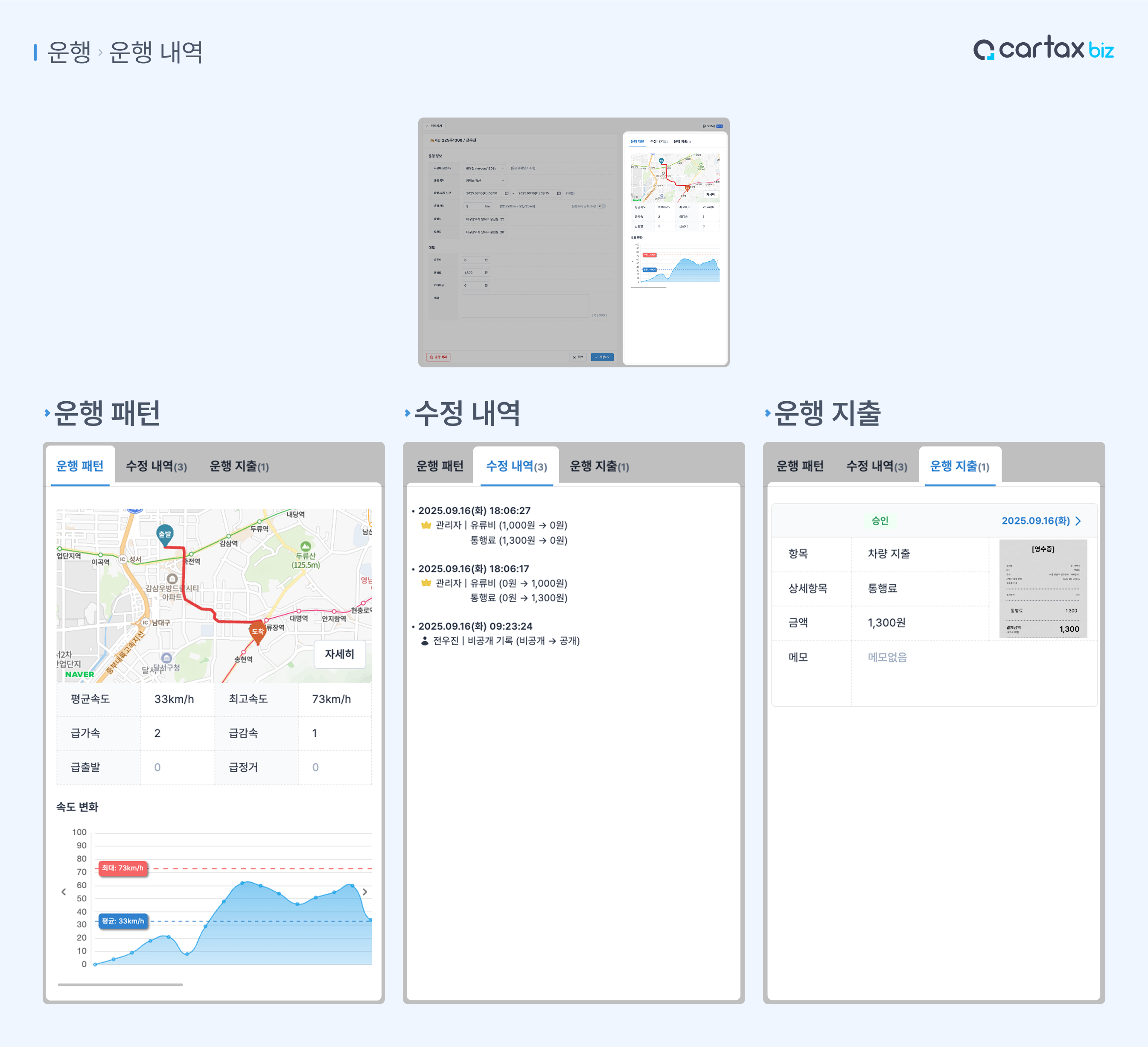Expand the 2025.09.16(화) expense date chevron
Image resolution: width=1148 pixels, height=1047 pixels.
tap(1078, 521)
